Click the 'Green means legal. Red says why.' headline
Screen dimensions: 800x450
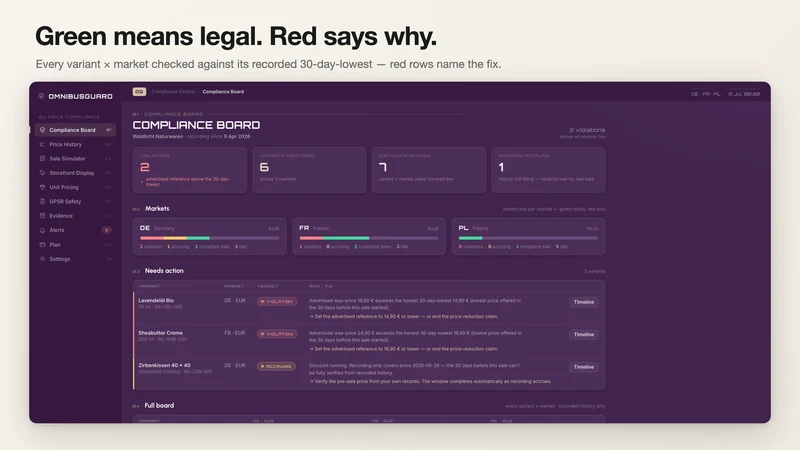(236, 36)
